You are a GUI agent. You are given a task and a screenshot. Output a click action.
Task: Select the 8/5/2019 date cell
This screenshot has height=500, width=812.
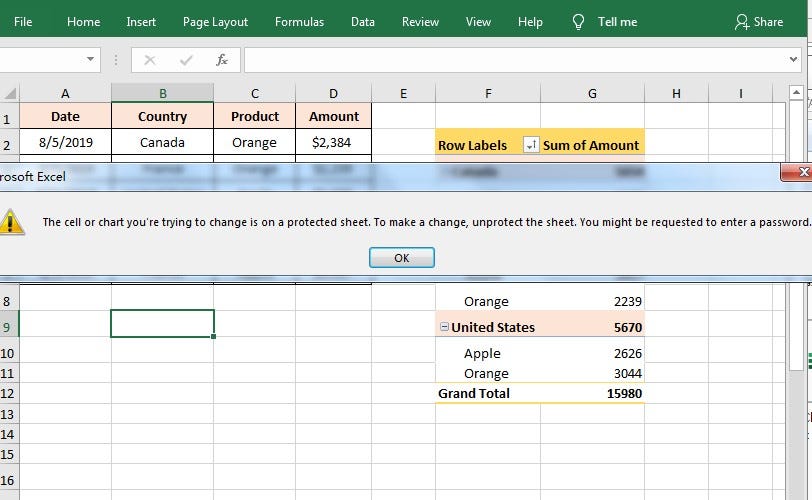65,142
